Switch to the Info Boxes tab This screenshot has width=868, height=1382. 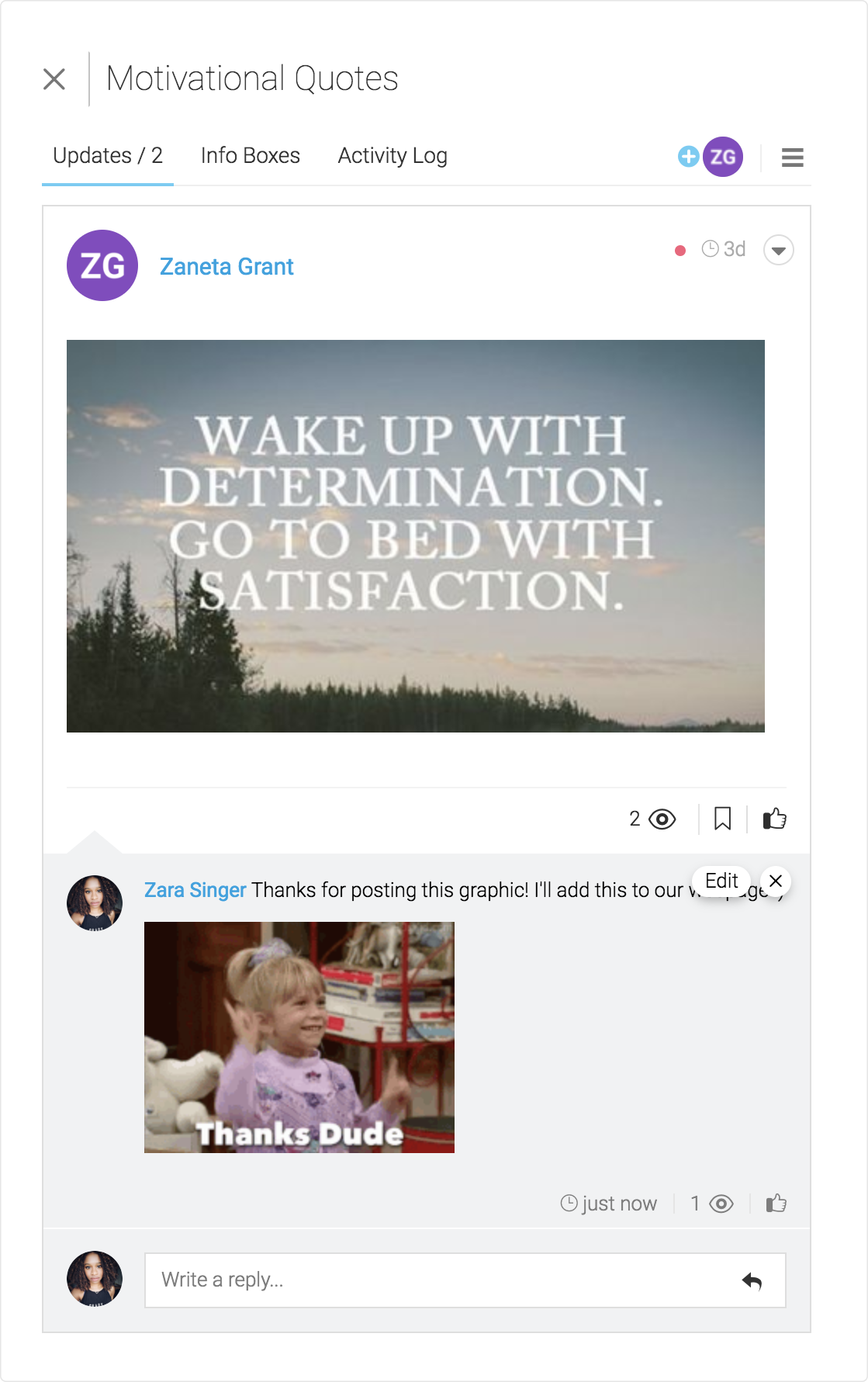point(251,155)
